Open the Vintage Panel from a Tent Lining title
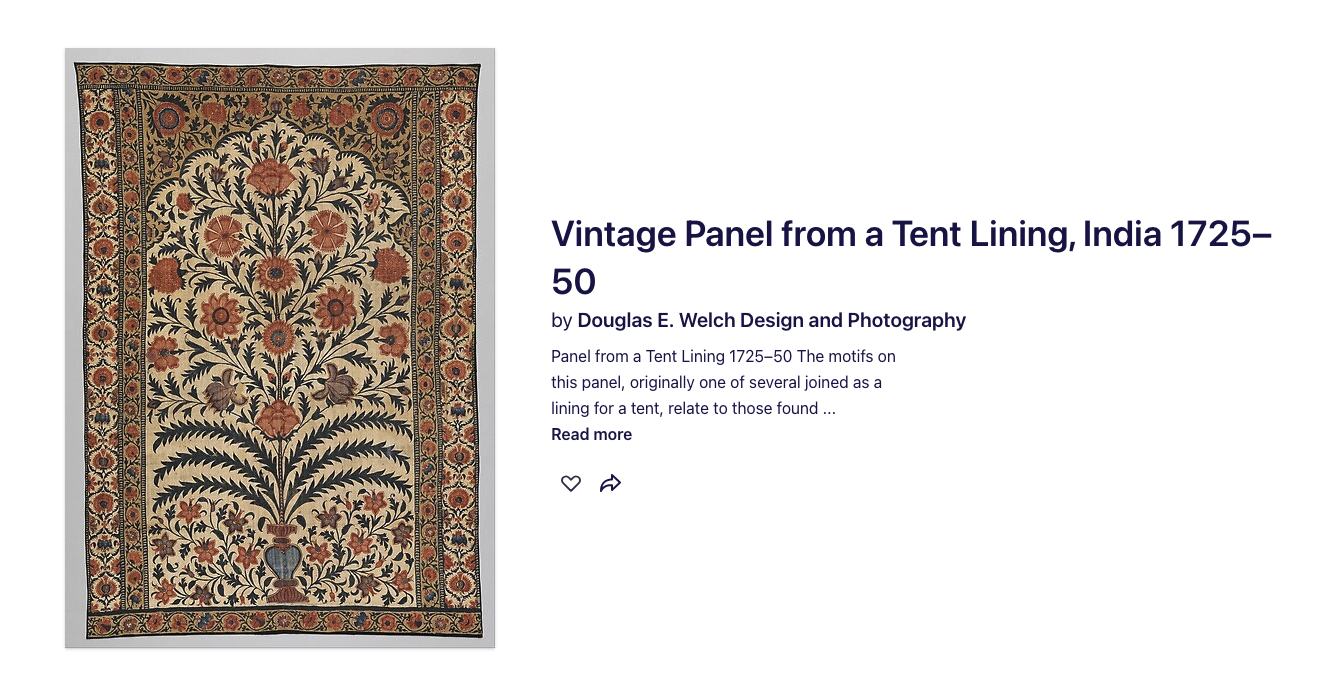 point(911,257)
